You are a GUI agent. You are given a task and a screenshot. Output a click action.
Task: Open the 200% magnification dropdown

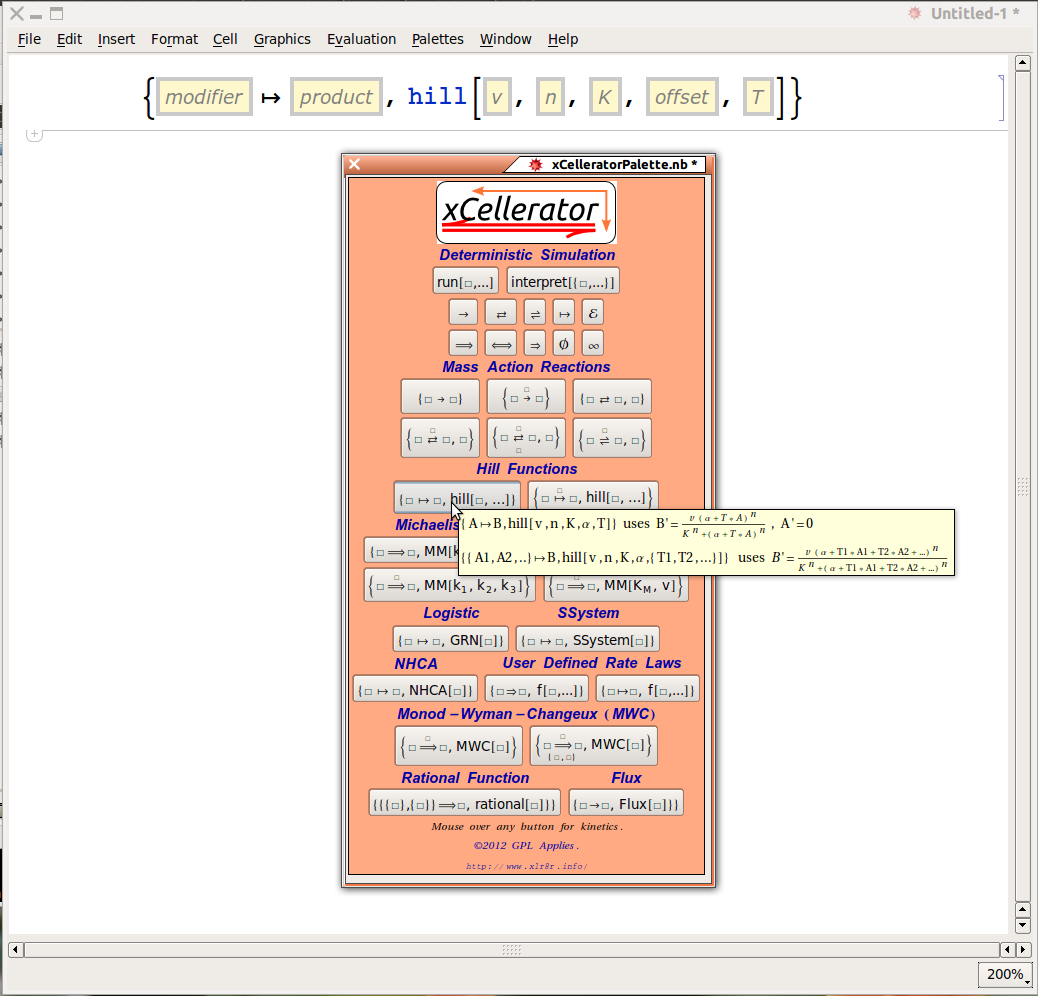click(x=1005, y=974)
